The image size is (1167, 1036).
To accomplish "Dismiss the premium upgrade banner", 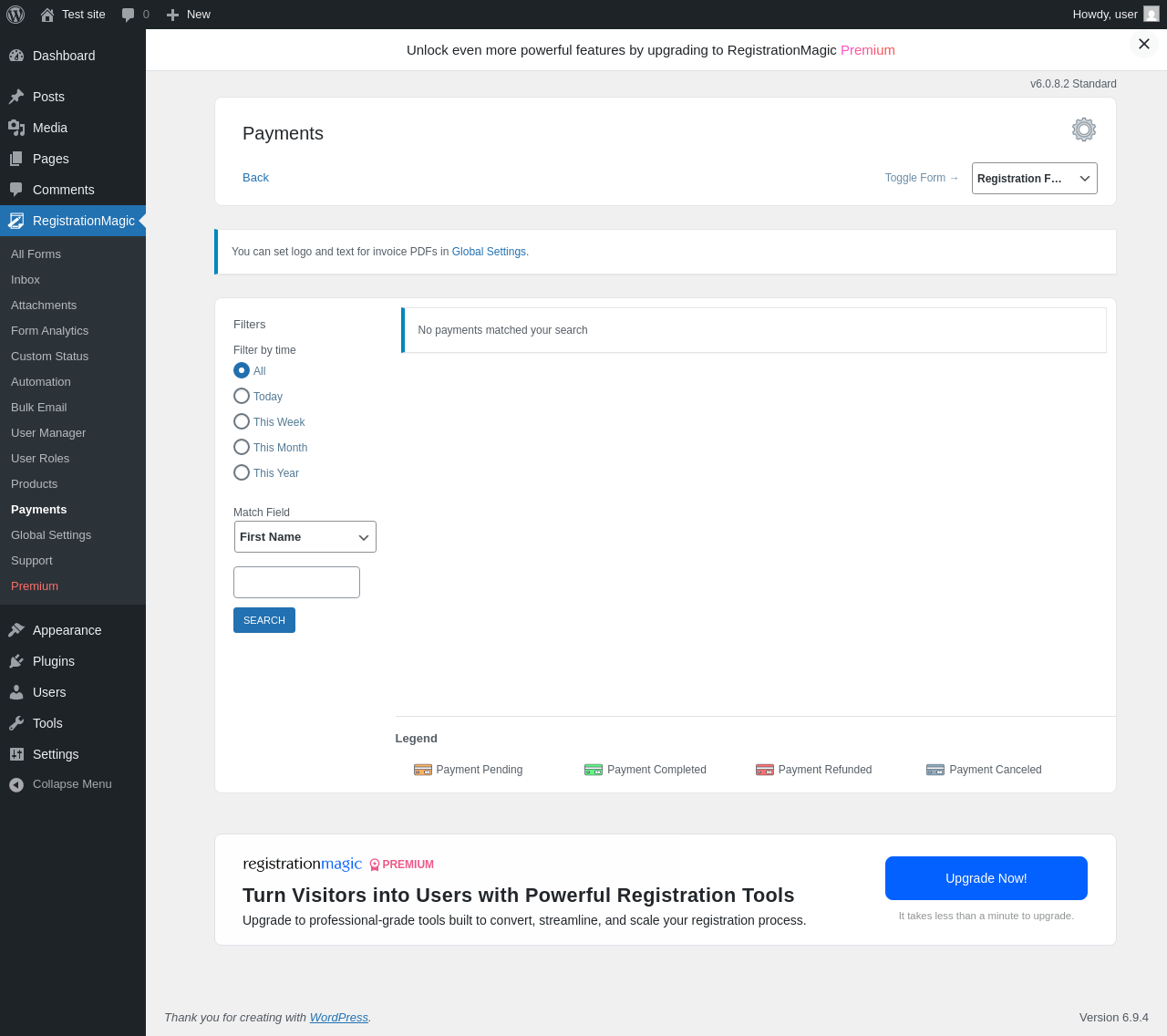I will tap(1144, 44).
